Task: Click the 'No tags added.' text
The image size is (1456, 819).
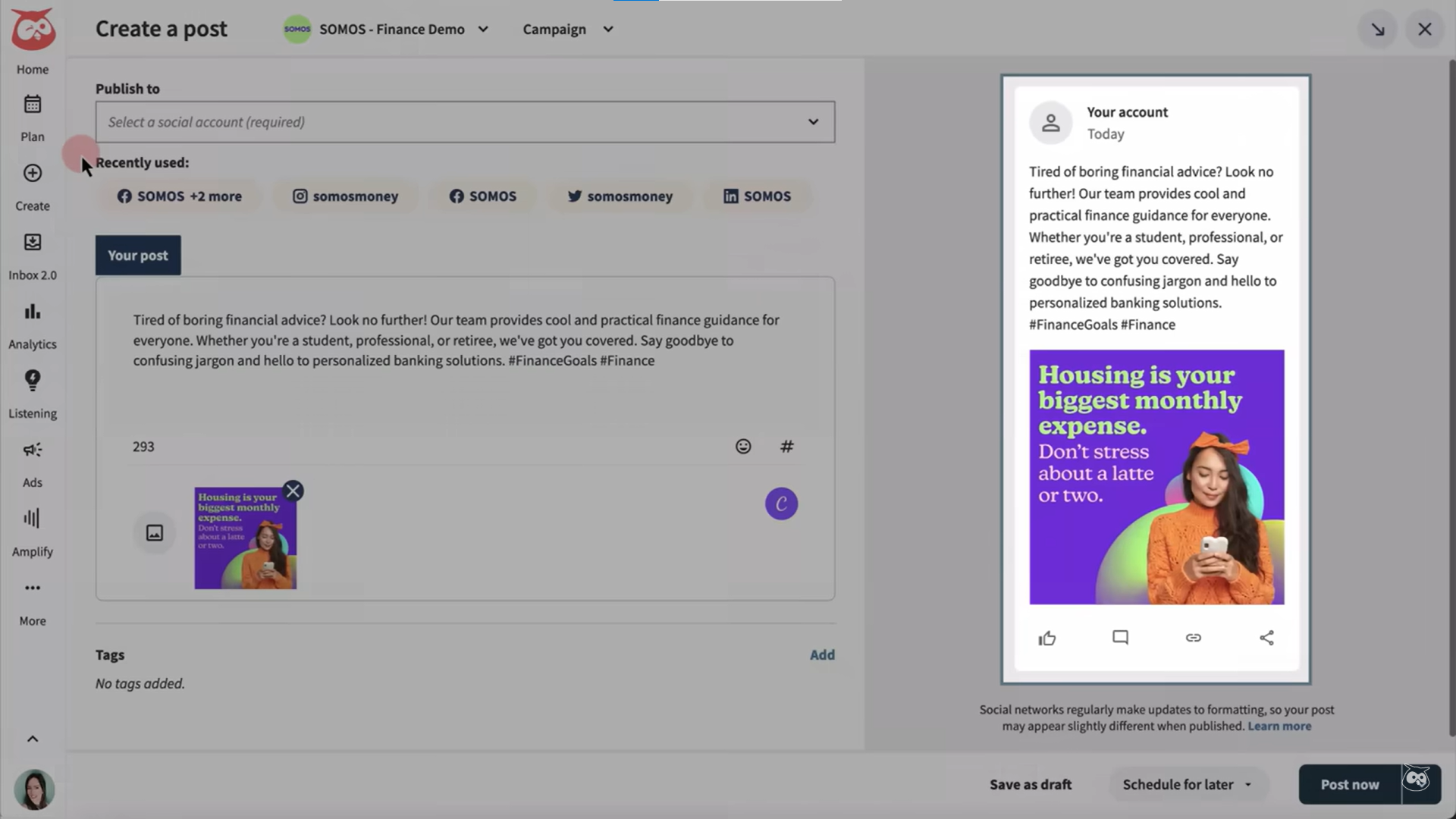Action: click(140, 683)
